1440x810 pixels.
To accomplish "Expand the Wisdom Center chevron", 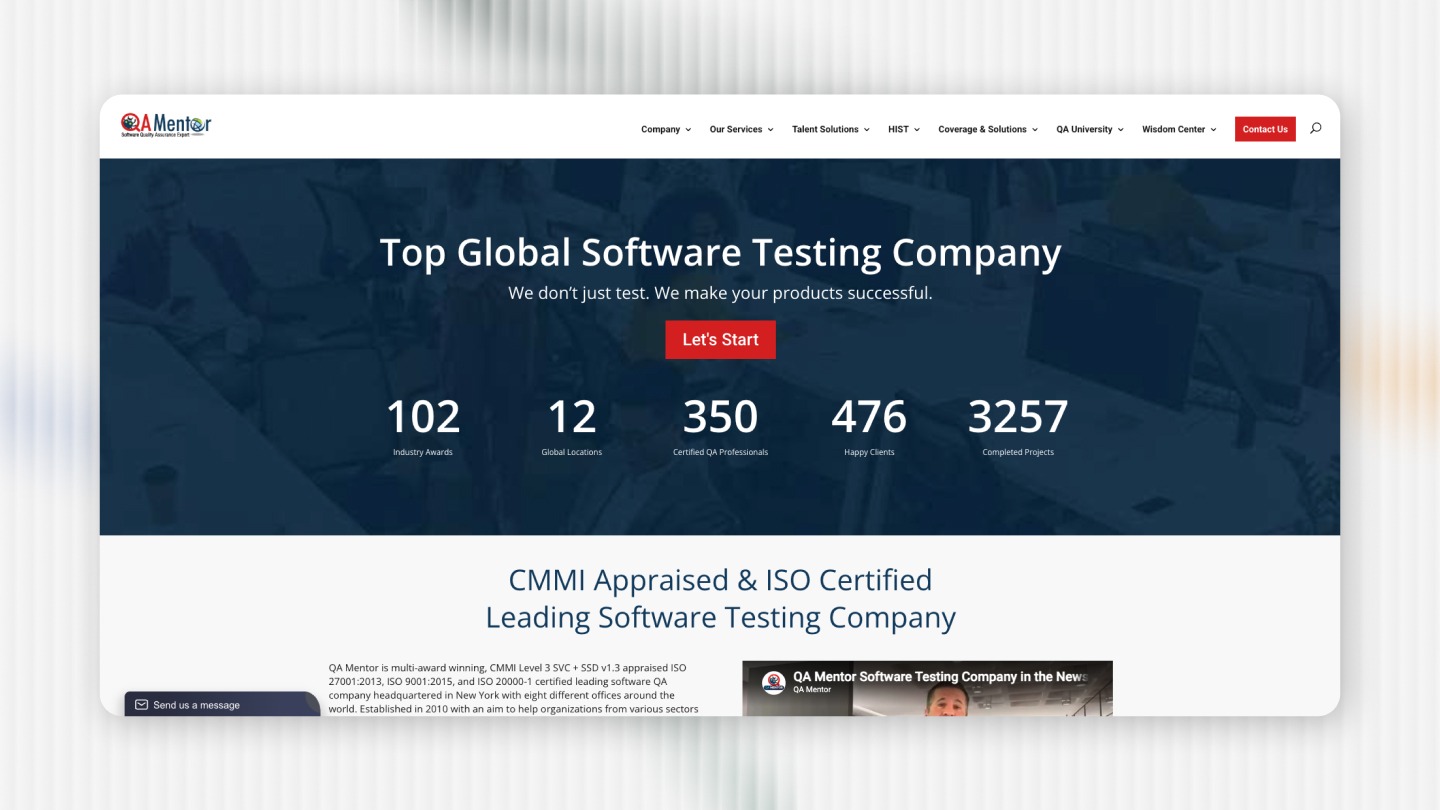I will click(1213, 130).
